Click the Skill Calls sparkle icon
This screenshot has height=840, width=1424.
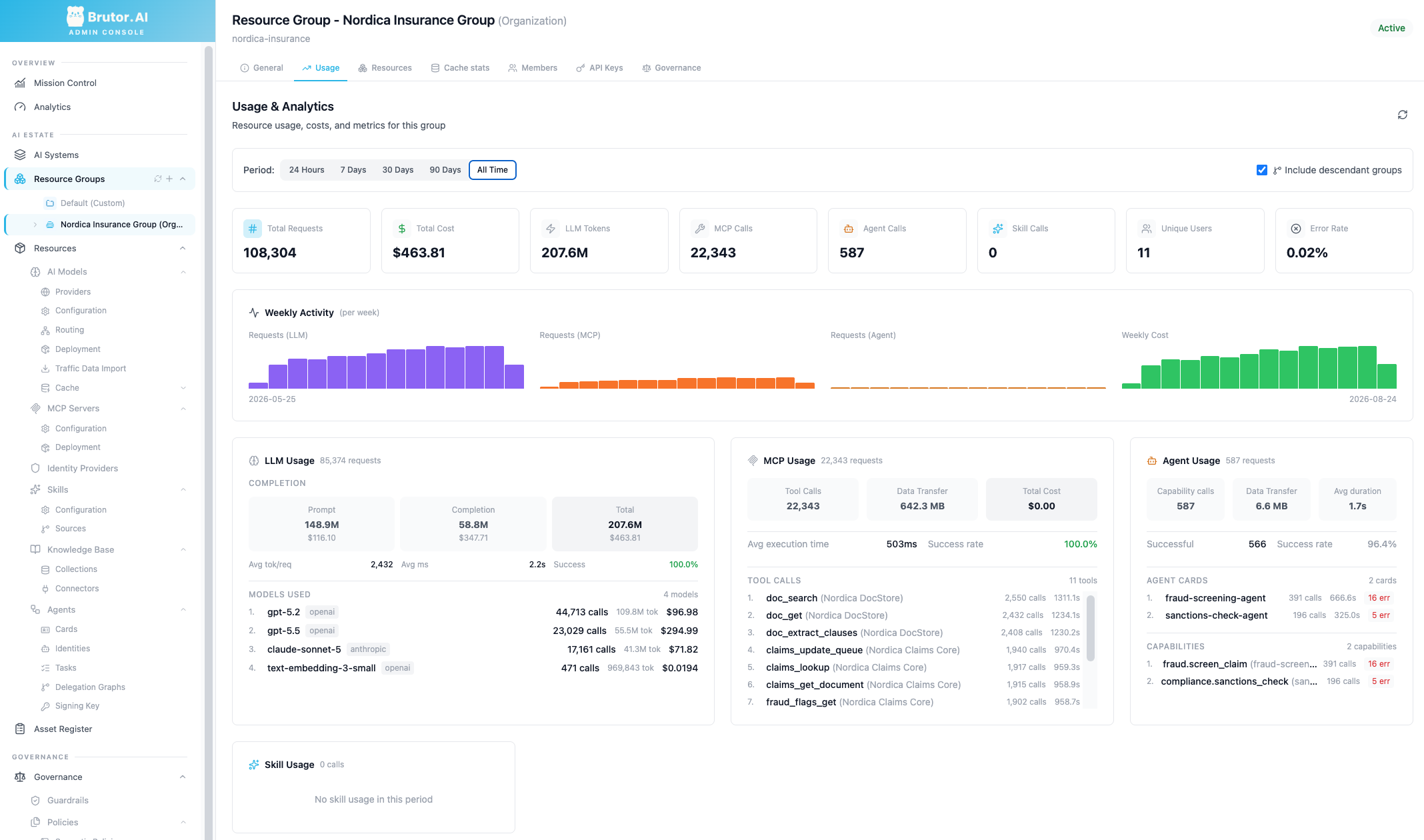(997, 229)
